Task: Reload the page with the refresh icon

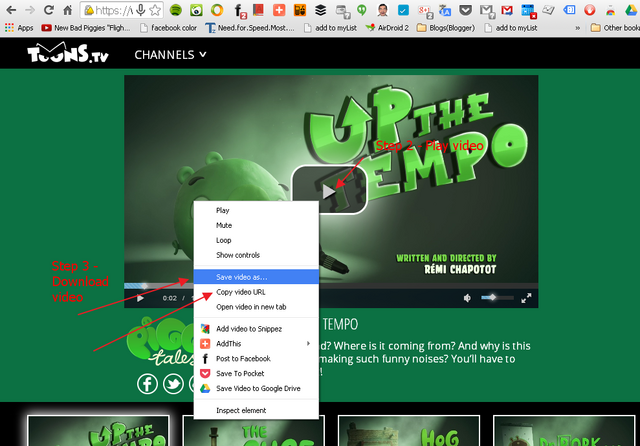Action: (49, 10)
